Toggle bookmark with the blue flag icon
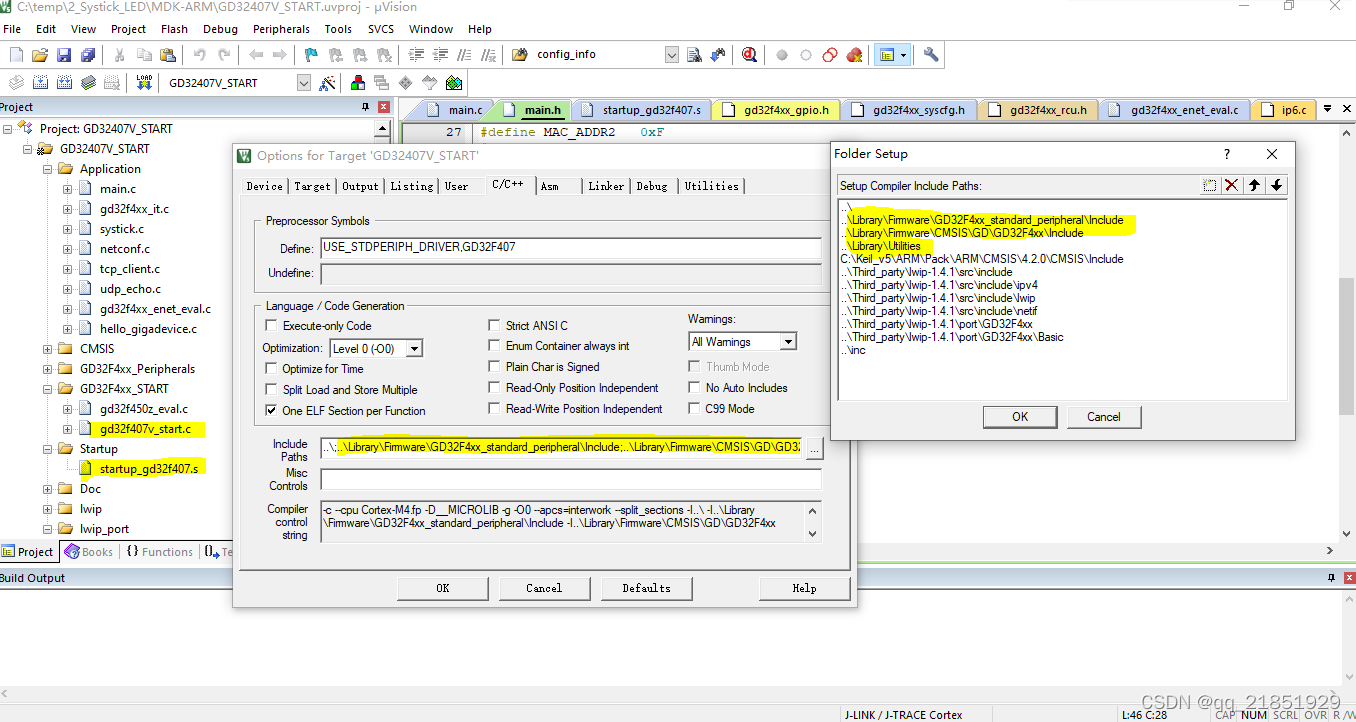This screenshot has width=1356, height=722. [311, 55]
